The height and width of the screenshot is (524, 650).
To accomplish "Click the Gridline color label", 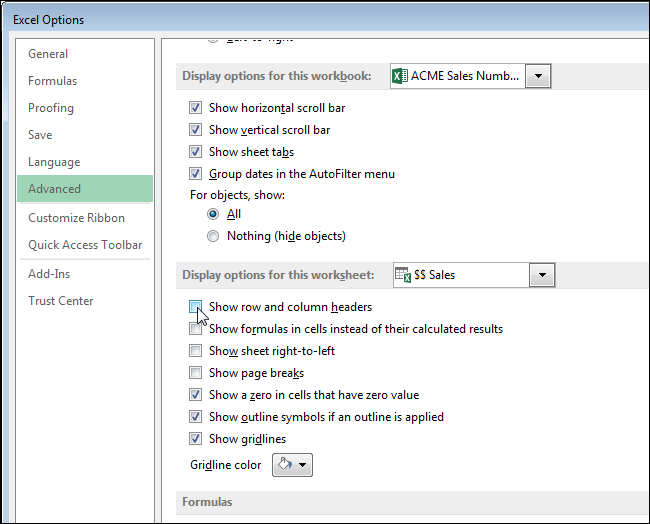I will point(226,465).
